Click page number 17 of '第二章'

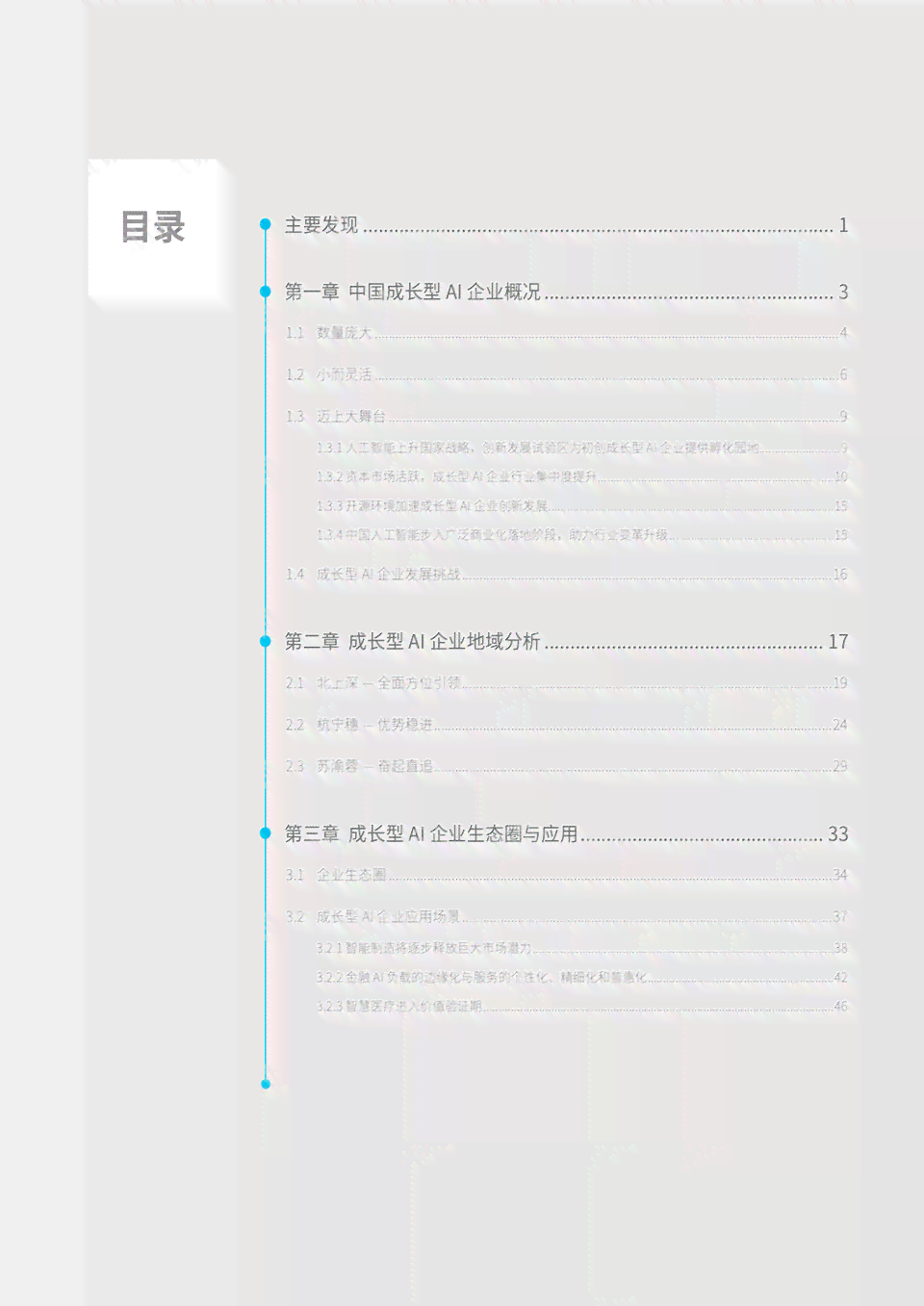tap(838, 641)
